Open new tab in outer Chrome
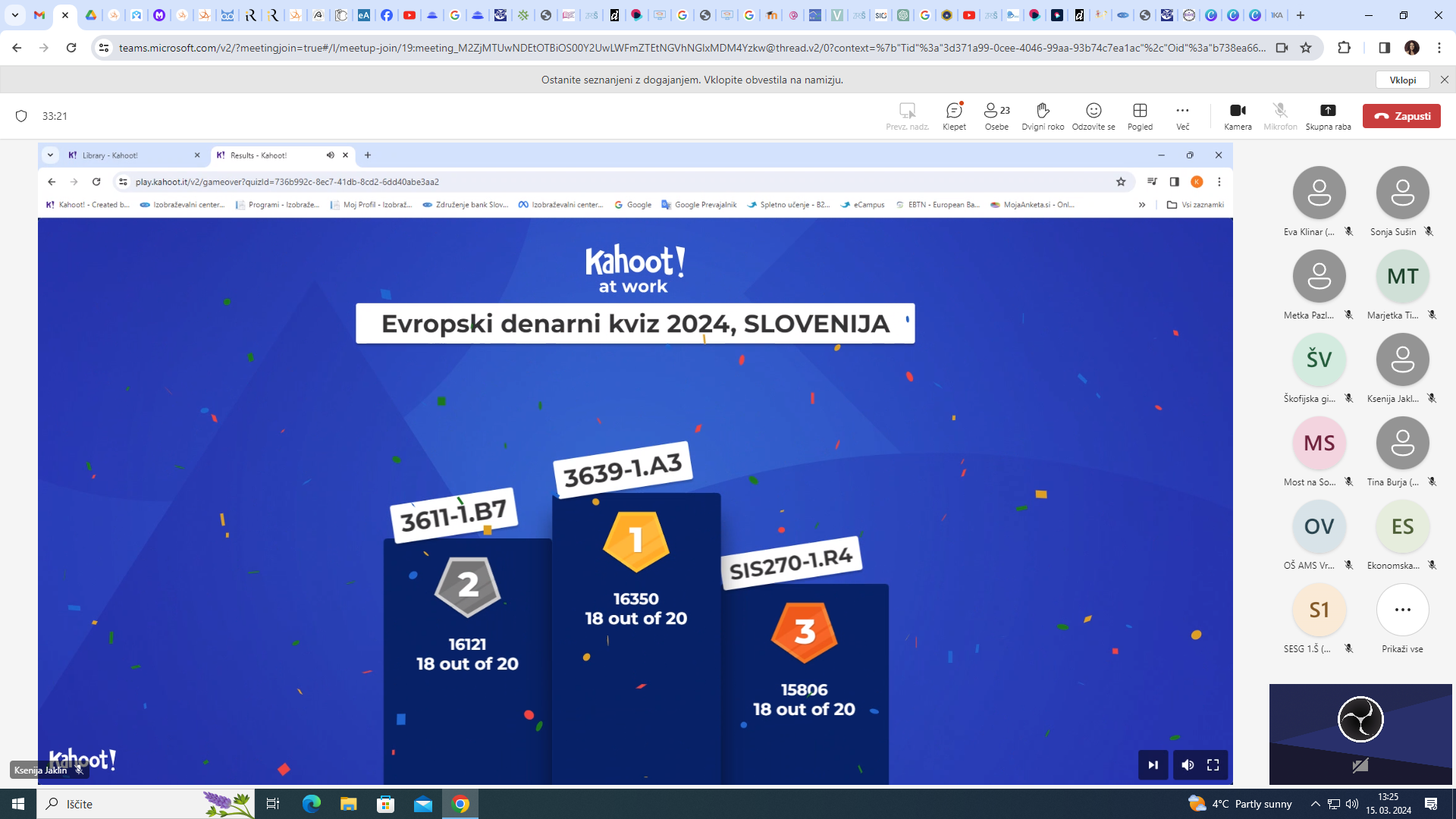This screenshot has height=819, width=1456. [x=1301, y=15]
